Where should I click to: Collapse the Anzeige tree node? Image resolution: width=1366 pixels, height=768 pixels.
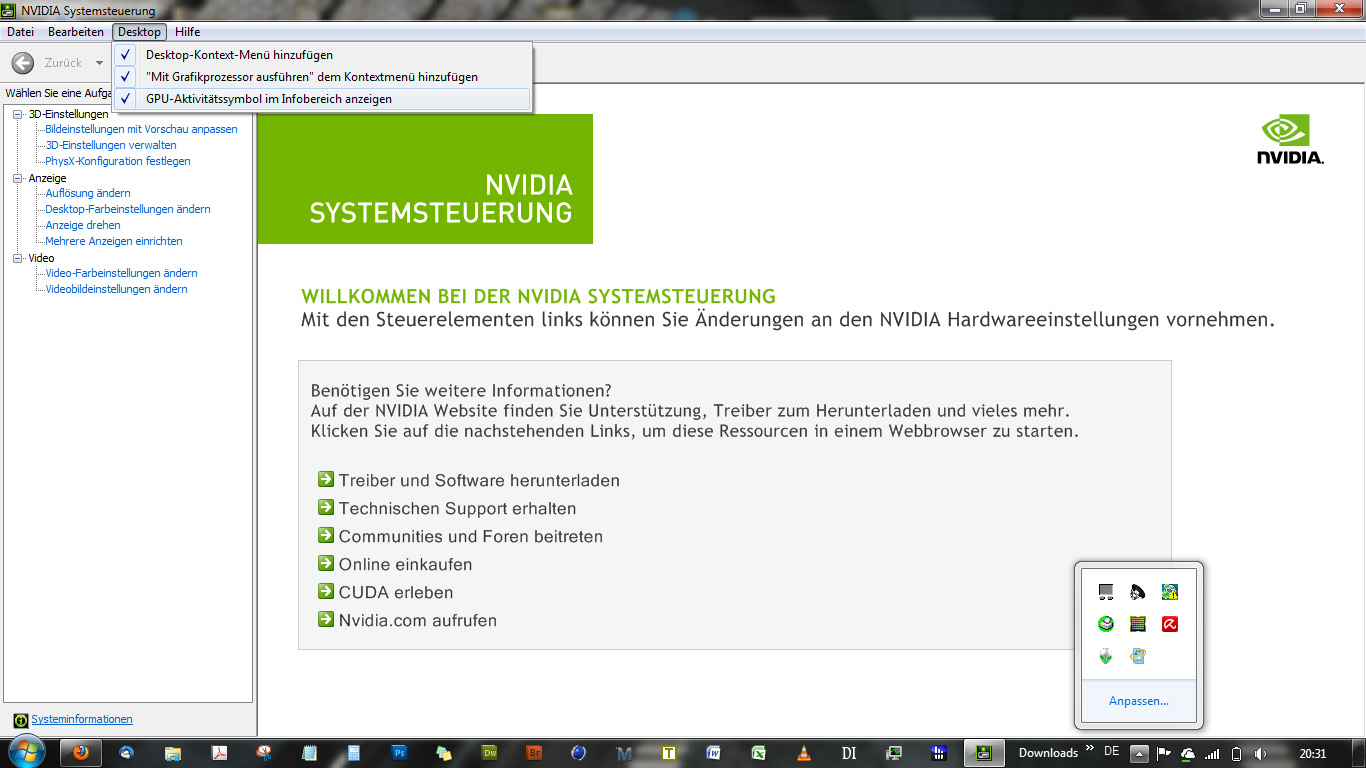coord(18,178)
